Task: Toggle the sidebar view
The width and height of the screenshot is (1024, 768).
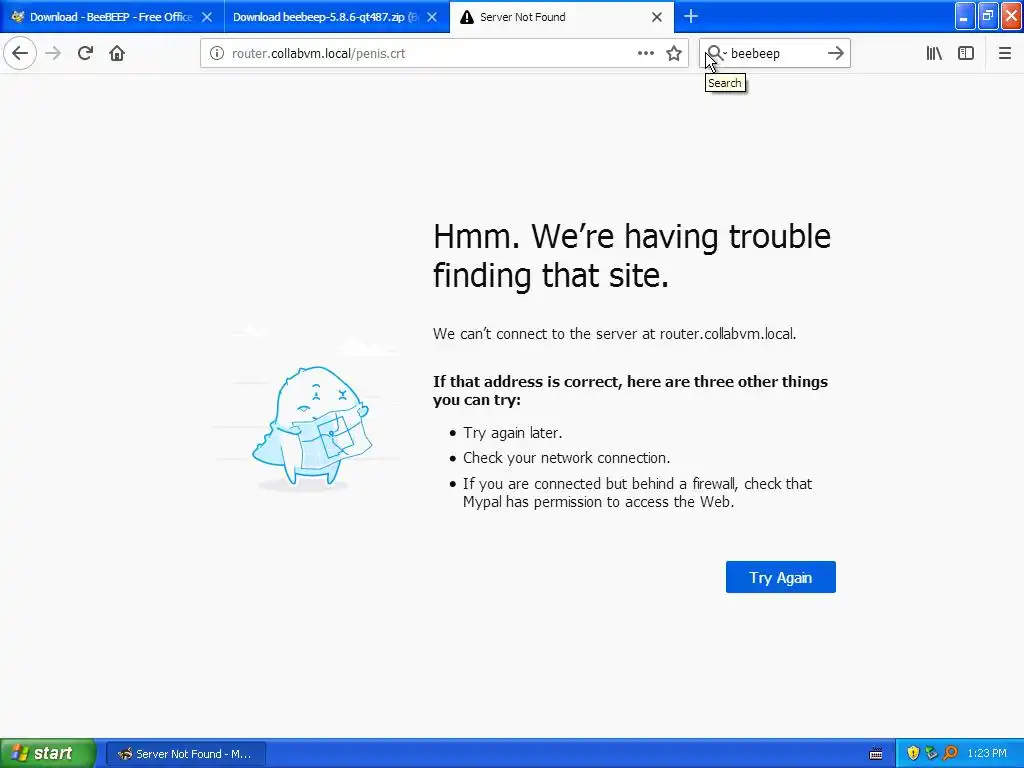Action: [x=966, y=53]
